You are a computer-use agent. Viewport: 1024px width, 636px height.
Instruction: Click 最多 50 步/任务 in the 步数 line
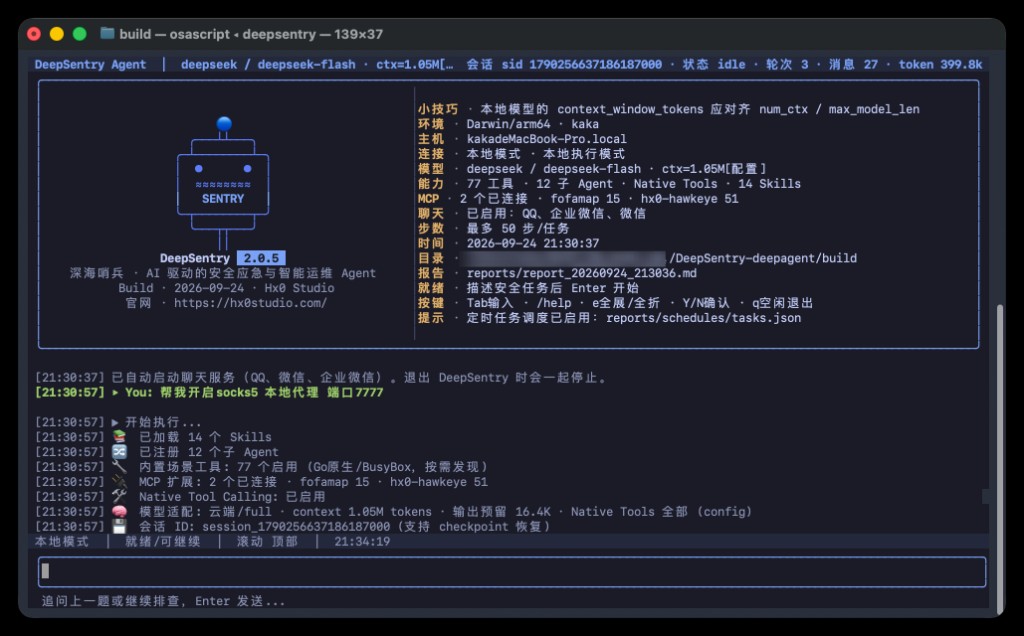(x=518, y=229)
